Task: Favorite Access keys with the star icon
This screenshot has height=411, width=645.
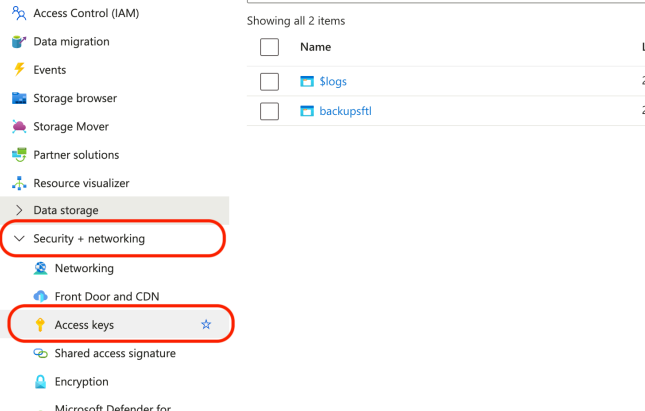Action: coord(206,325)
